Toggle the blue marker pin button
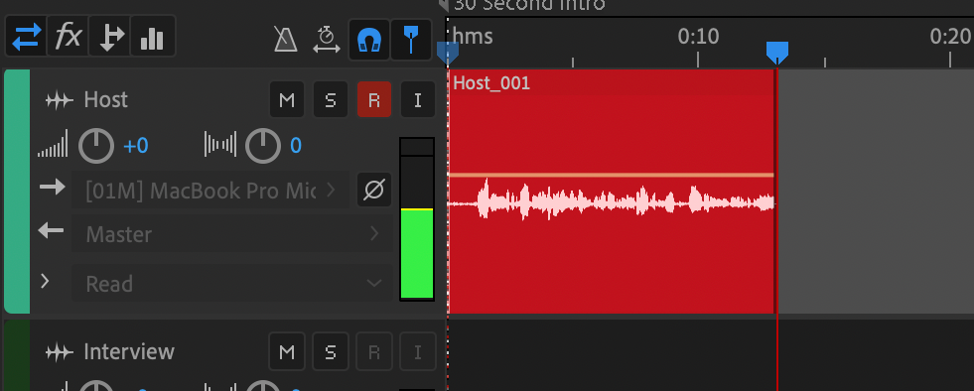This screenshot has height=391, width=974. point(411,40)
